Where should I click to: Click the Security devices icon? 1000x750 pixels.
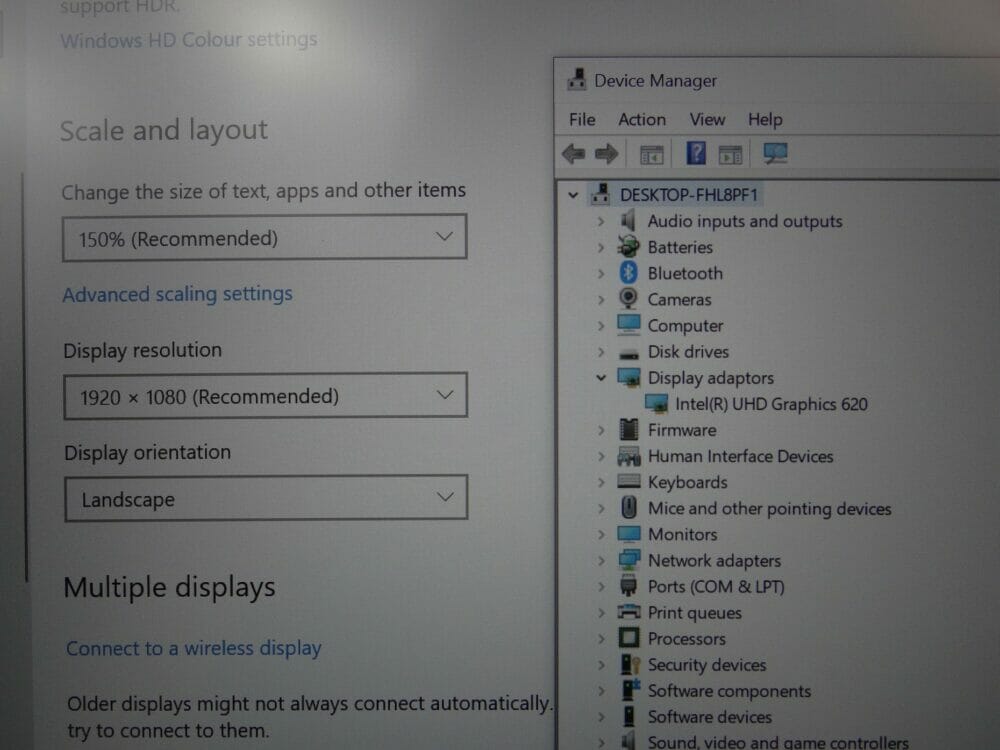click(x=630, y=665)
